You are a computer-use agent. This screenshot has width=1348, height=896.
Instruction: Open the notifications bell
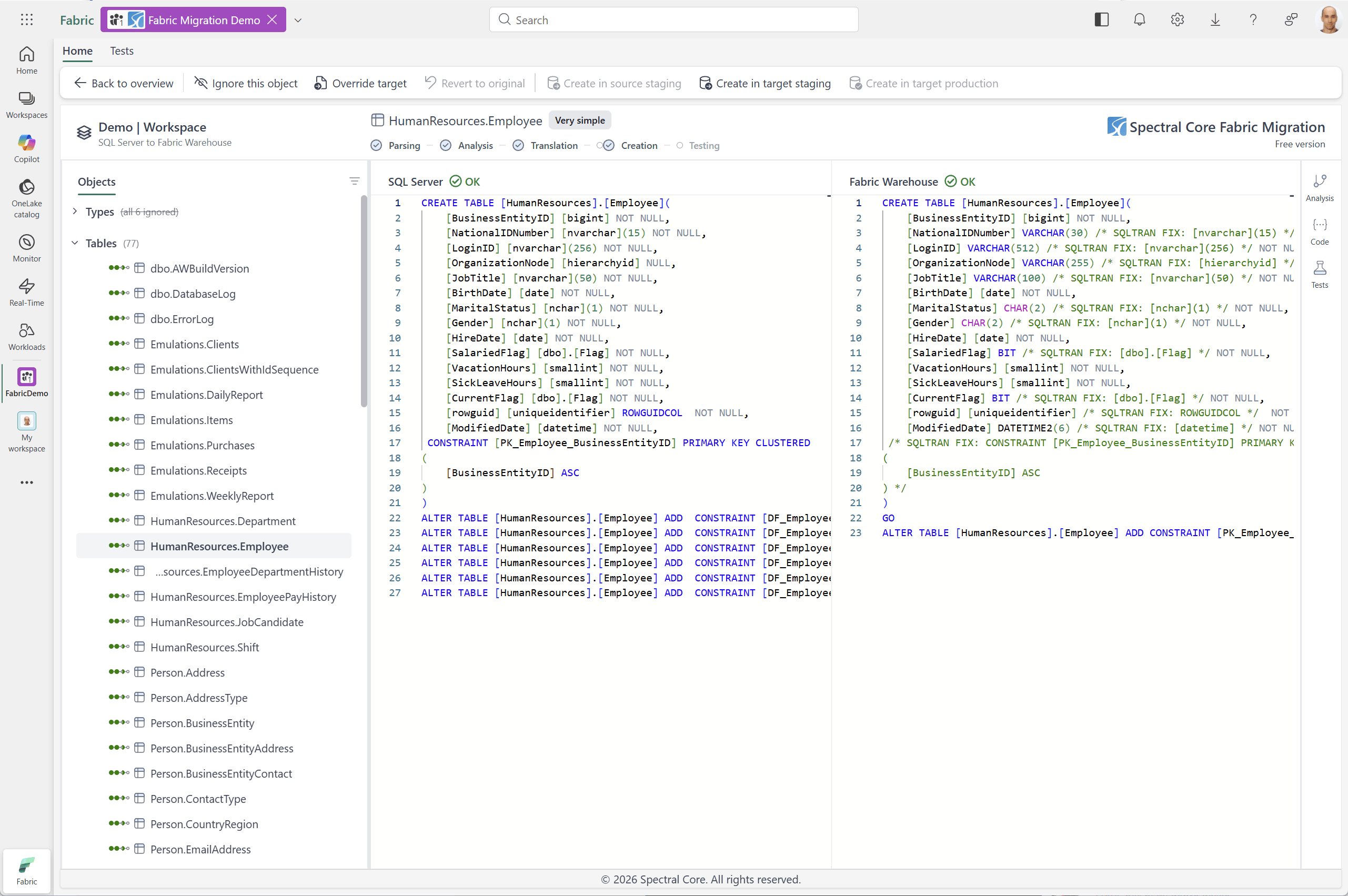1140,20
